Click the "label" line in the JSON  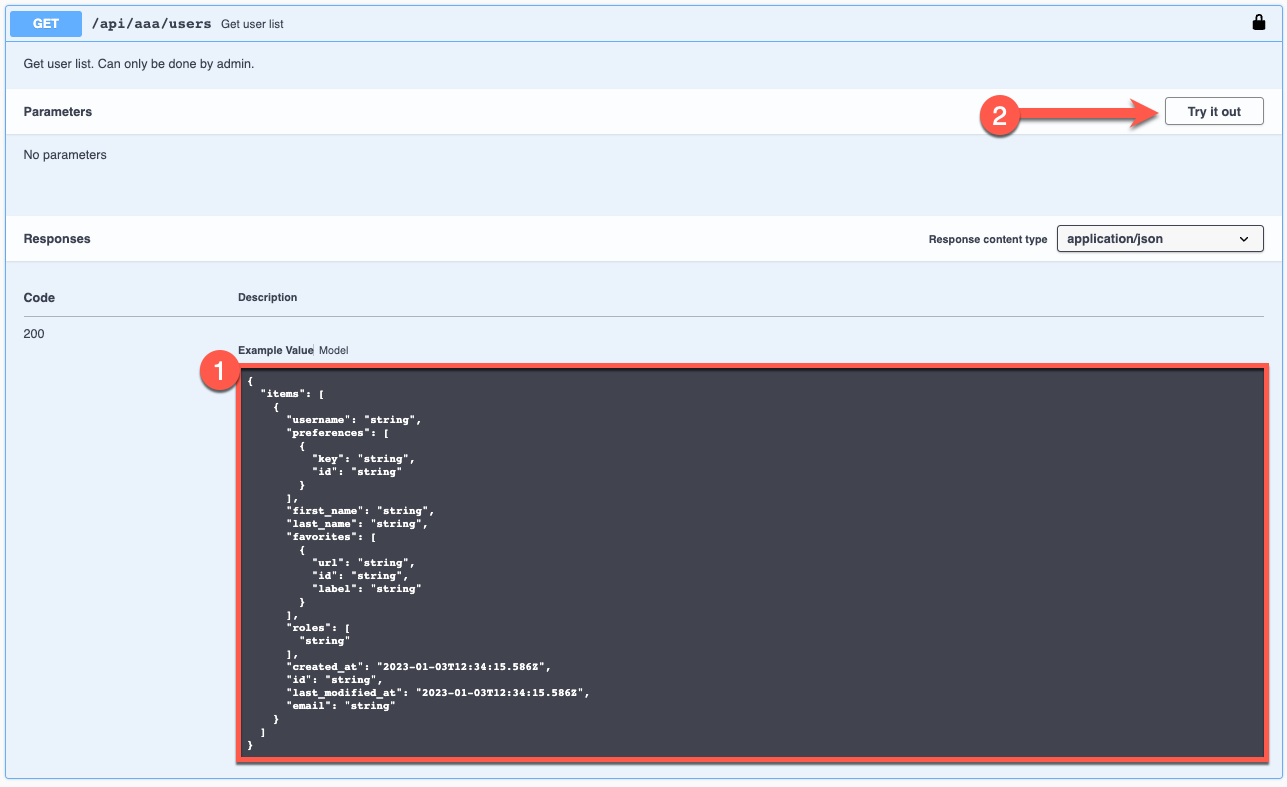pos(366,589)
